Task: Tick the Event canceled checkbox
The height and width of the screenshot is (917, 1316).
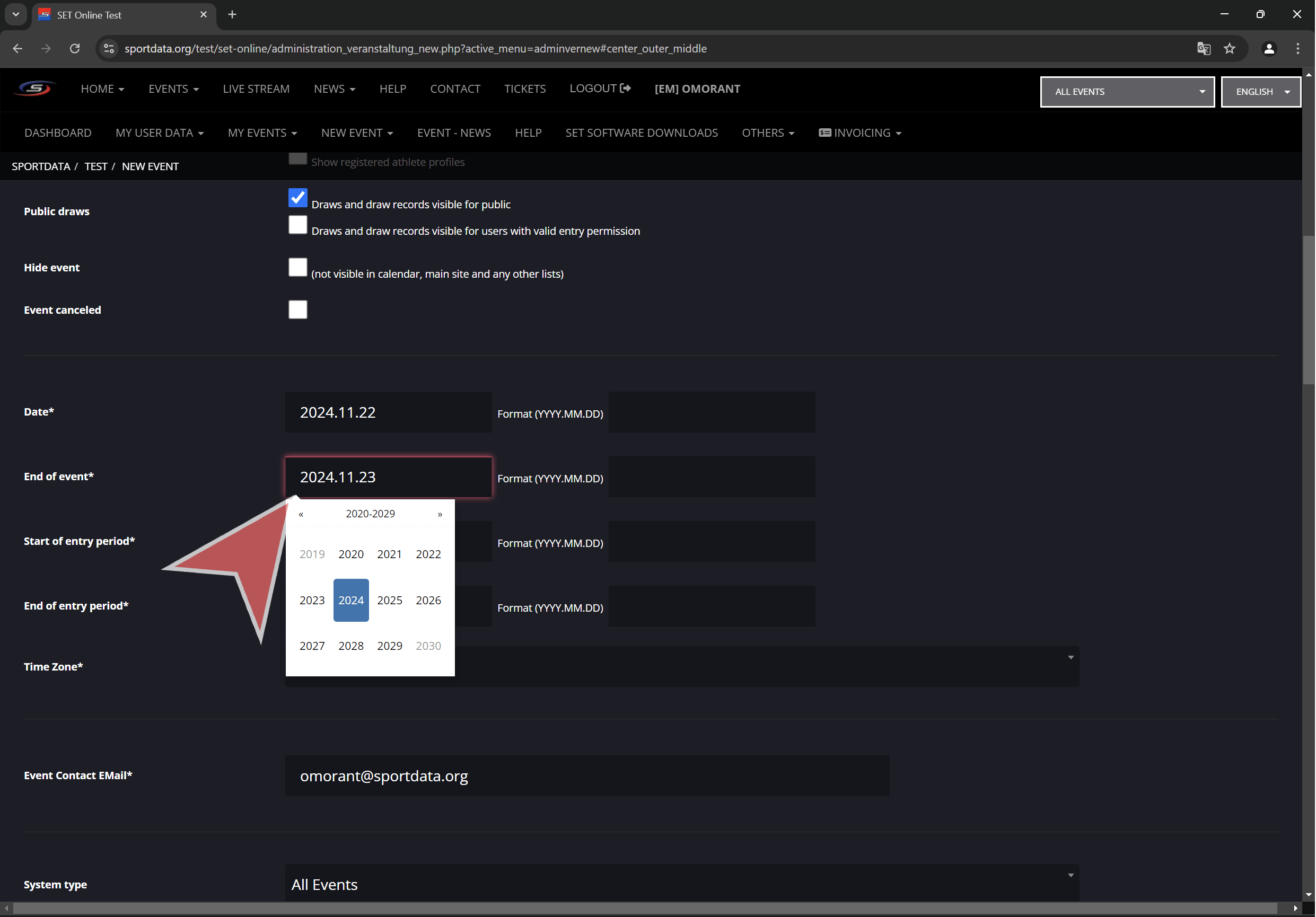Action: point(297,310)
